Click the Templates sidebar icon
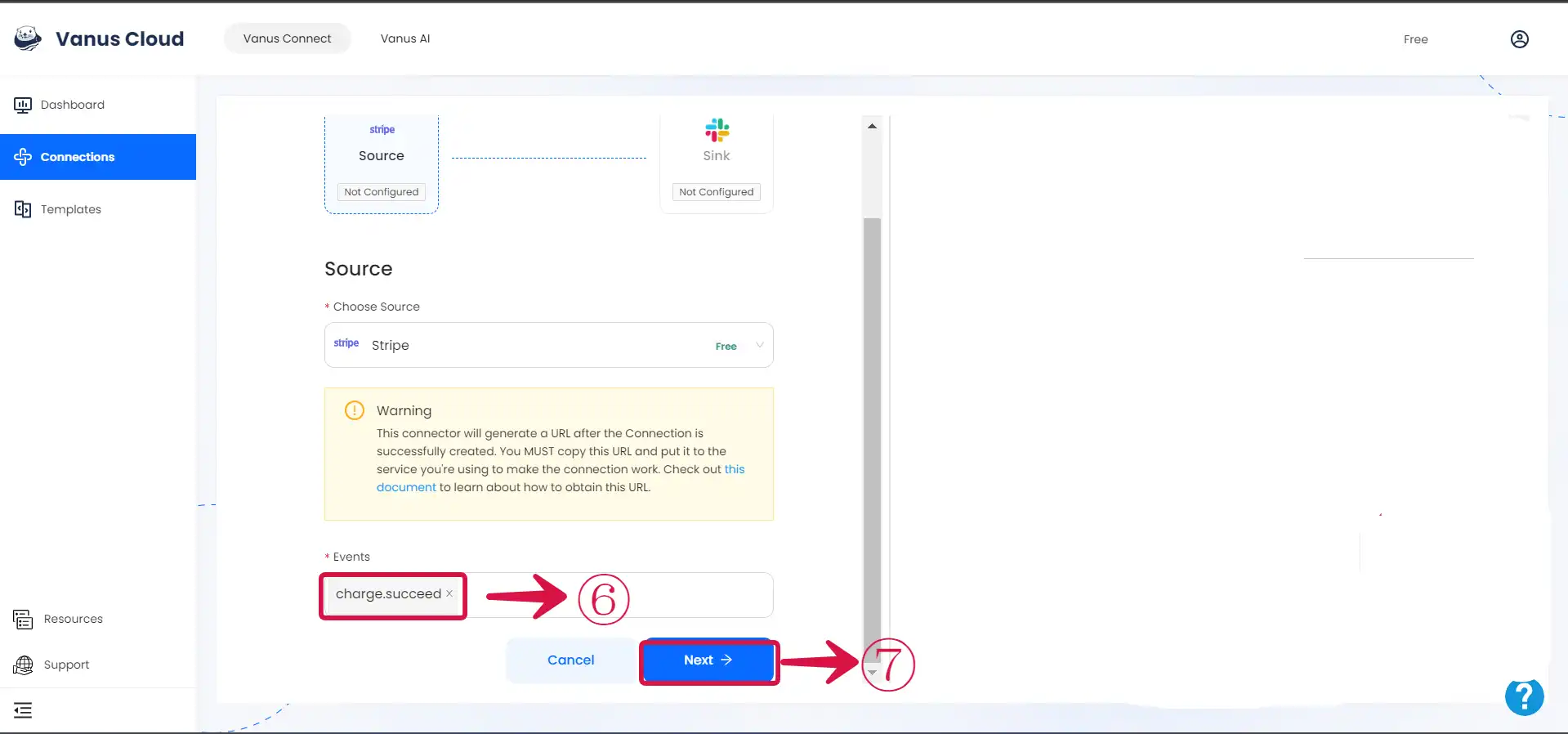The image size is (1568, 734). [23, 209]
